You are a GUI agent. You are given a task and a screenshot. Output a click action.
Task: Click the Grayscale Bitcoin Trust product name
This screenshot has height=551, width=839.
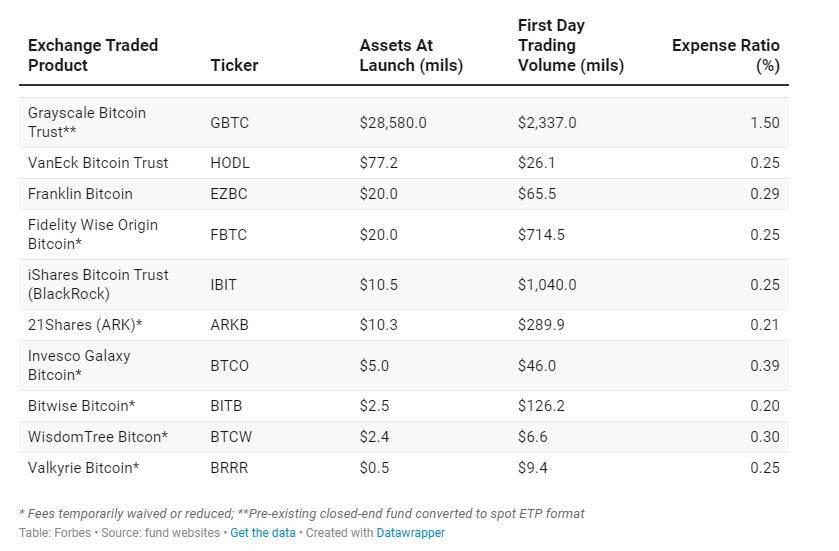point(87,122)
